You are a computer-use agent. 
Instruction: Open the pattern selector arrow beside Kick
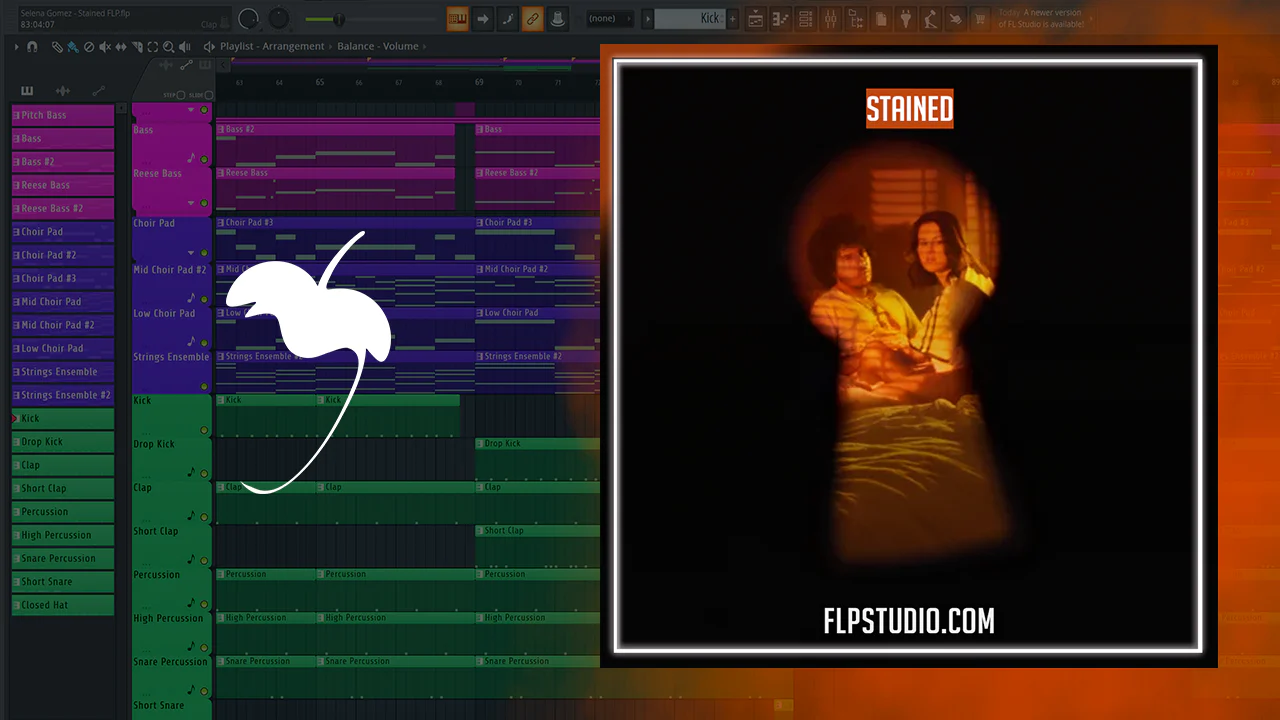tap(648, 19)
